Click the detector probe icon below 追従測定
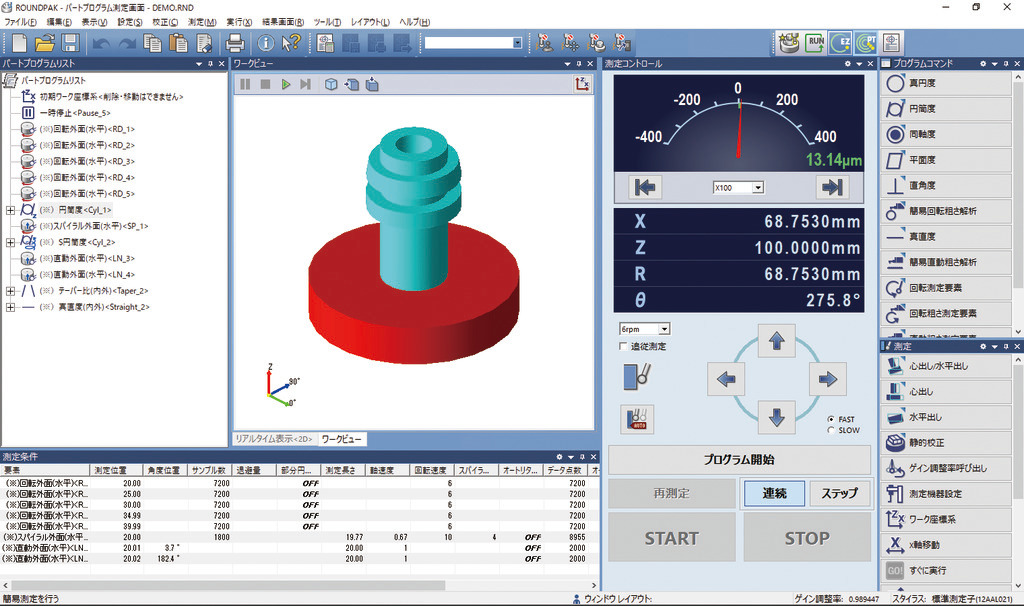 pyautogui.click(x=637, y=376)
